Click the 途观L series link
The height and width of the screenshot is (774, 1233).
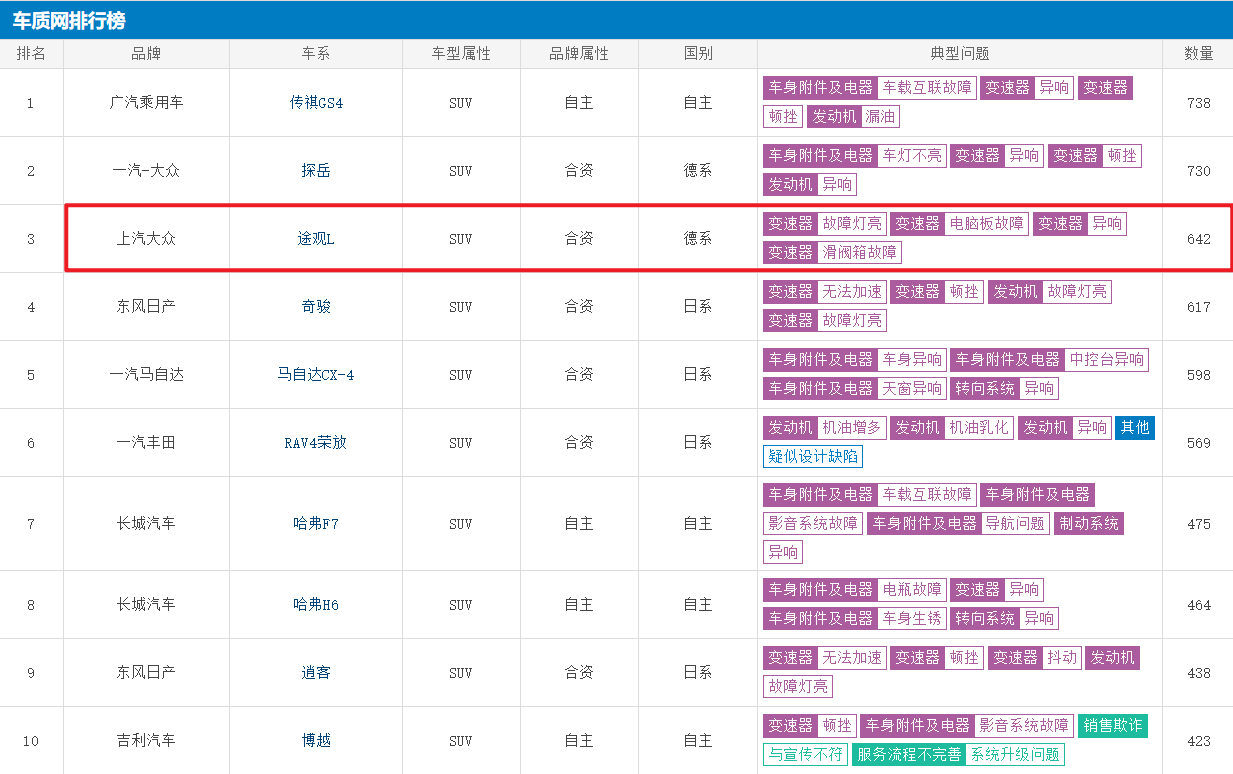pos(316,239)
